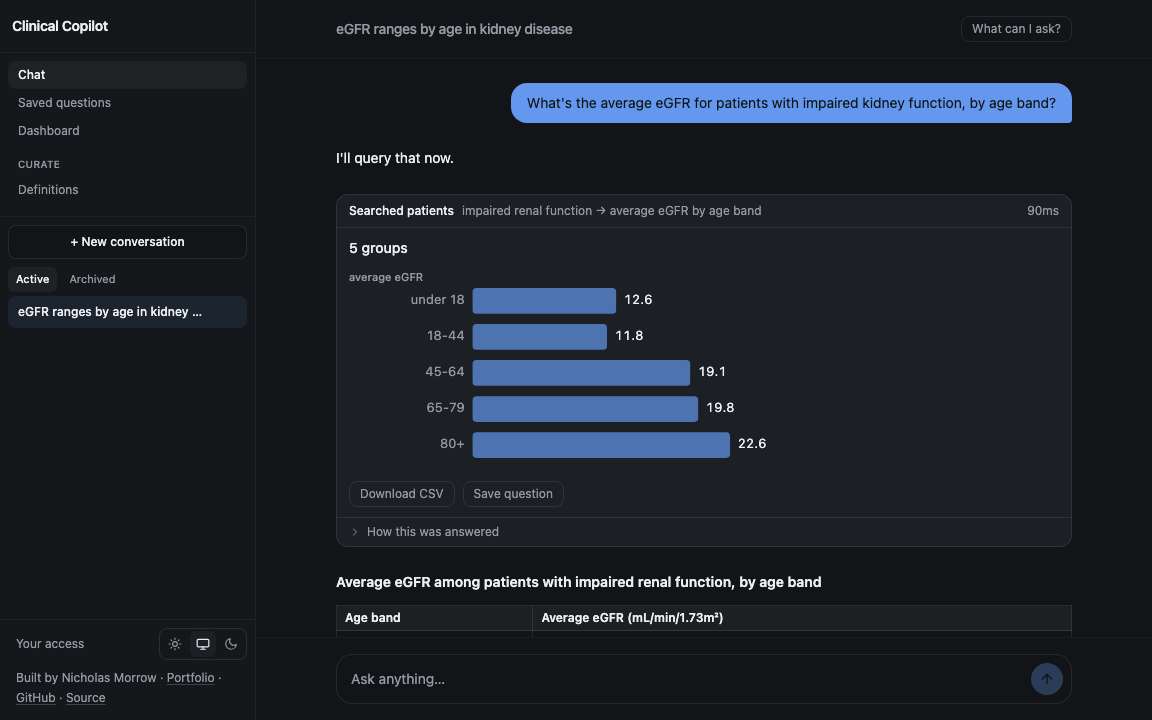The image size is (1152, 720).
Task: Send message with arrow button
Action: pyautogui.click(x=1046, y=679)
